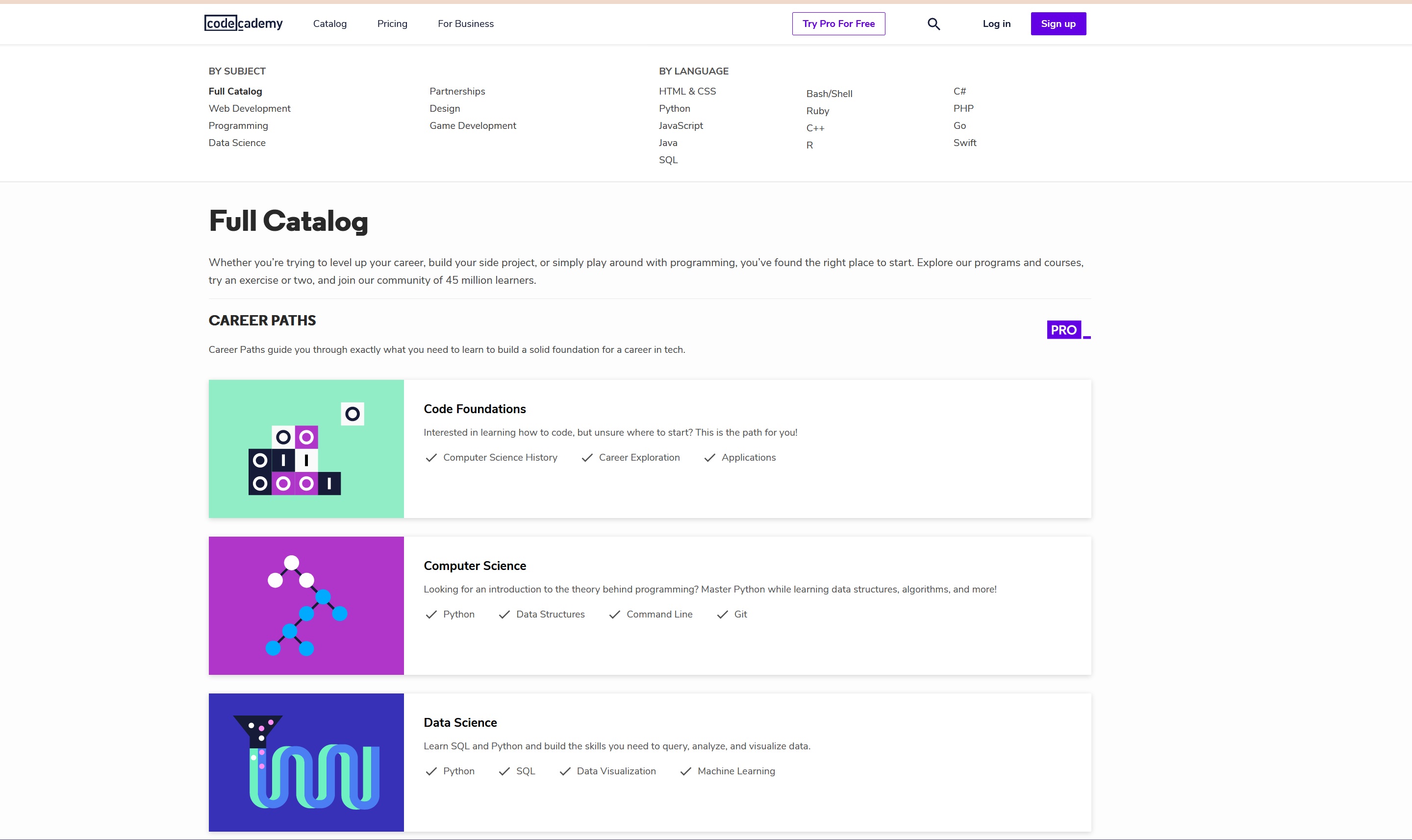Open the Data Science funnel thumbnail
The height and width of the screenshot is (840, 1412).
coord(306,763)
